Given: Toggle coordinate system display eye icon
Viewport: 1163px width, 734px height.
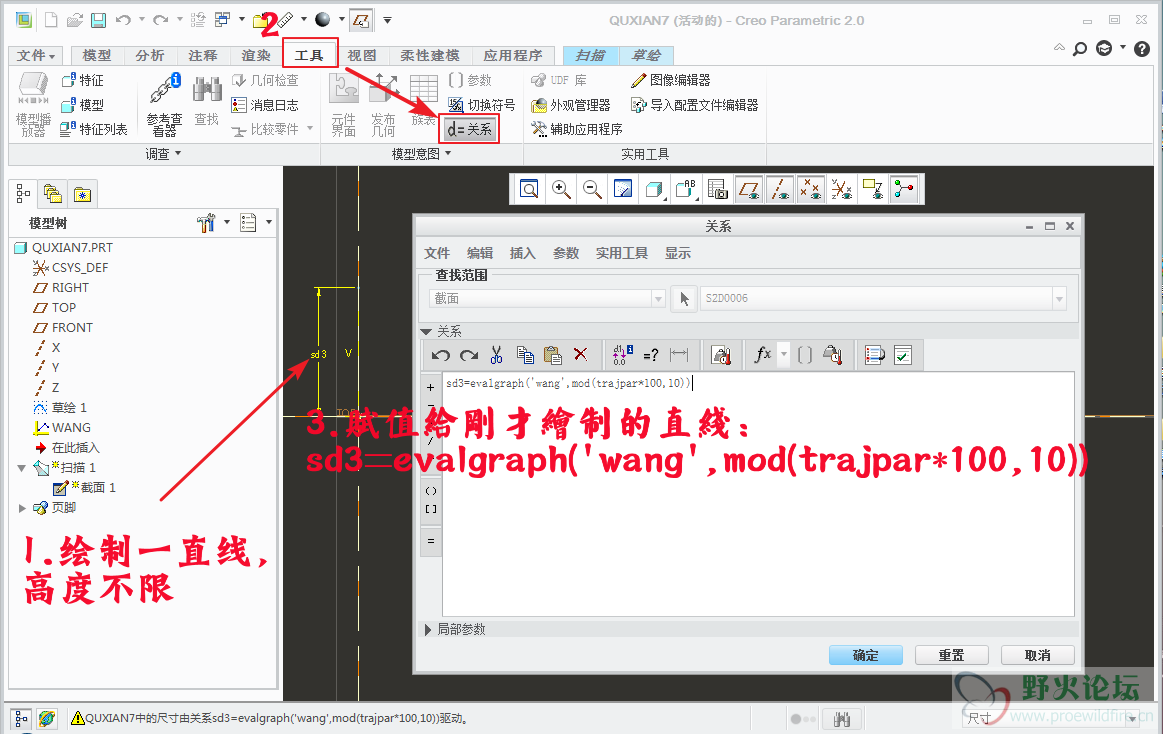Looking at the screenshot, I should (x=842, y=189).
